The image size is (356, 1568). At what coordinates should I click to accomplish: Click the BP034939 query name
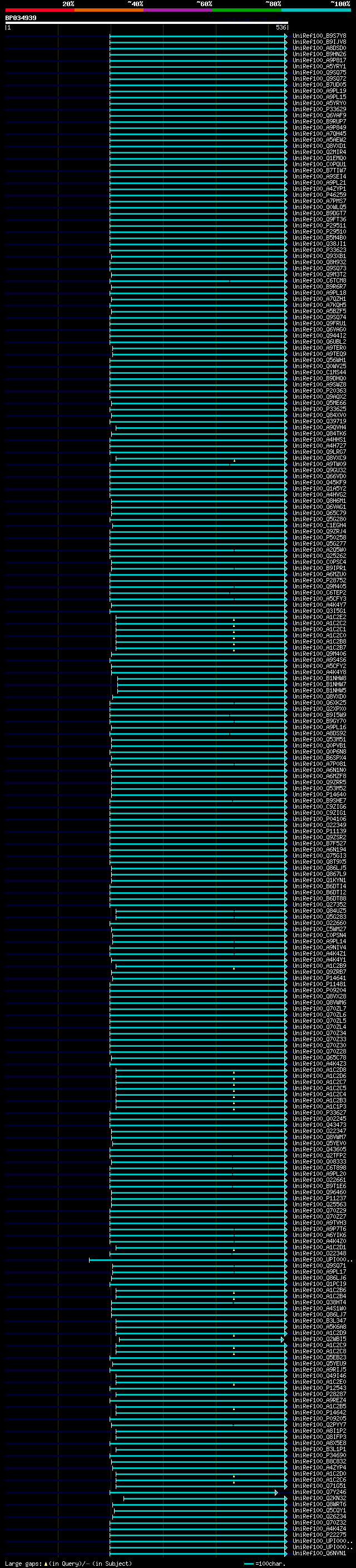21,18
